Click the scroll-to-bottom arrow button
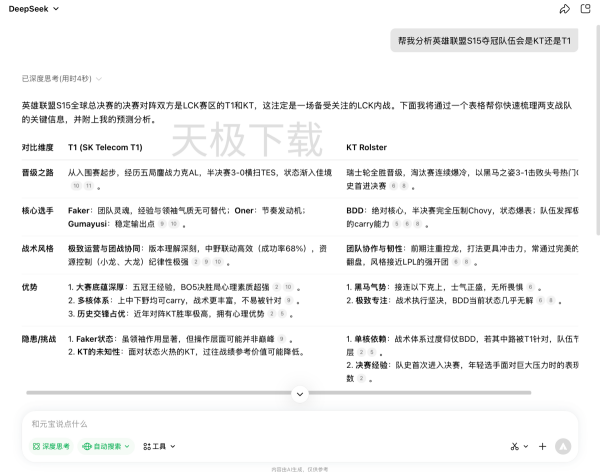The height and width of the screenshot is (476, 600). tap(300, 394)
